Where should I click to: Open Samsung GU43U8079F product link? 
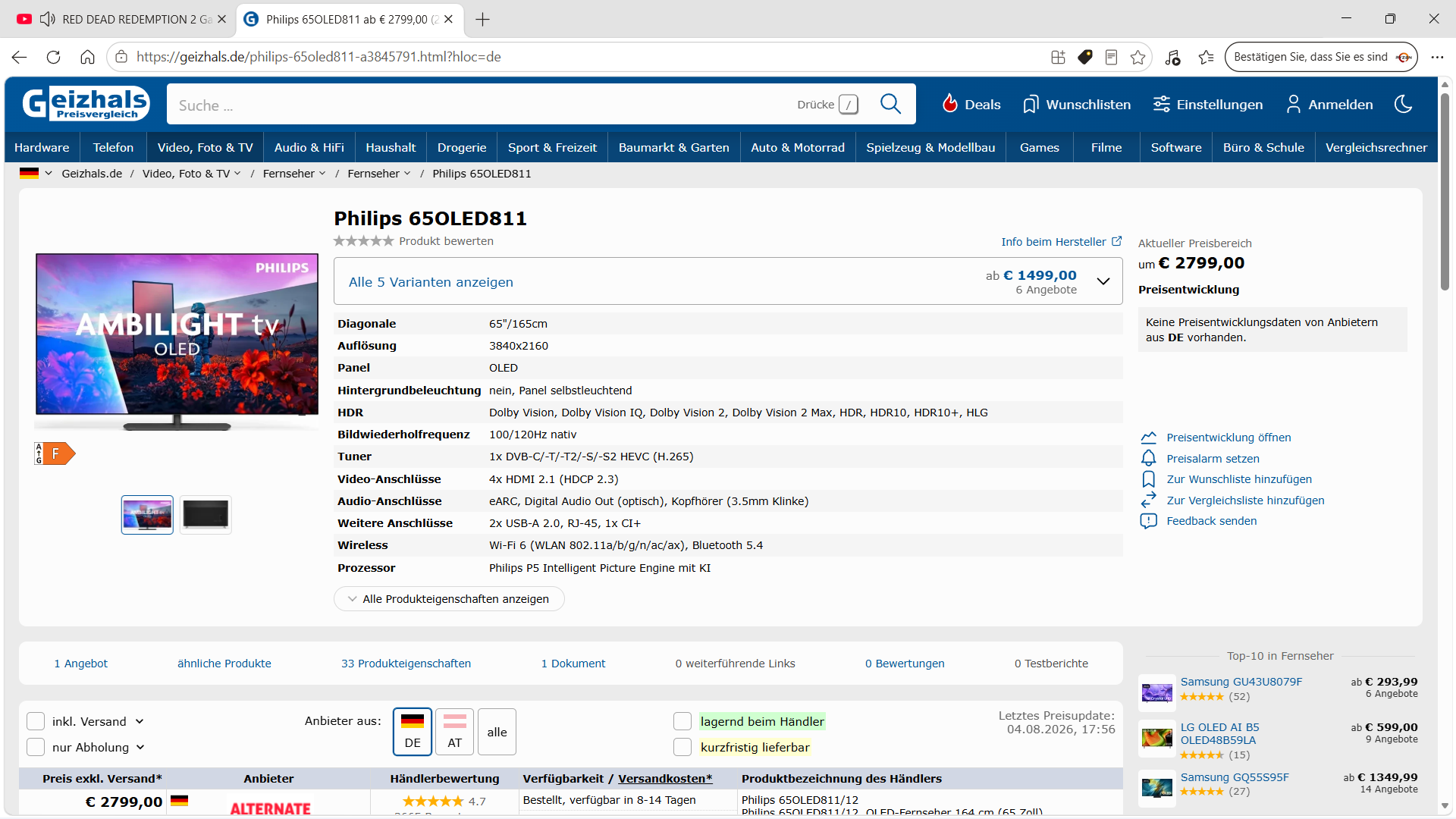[x=1241, y=682]
